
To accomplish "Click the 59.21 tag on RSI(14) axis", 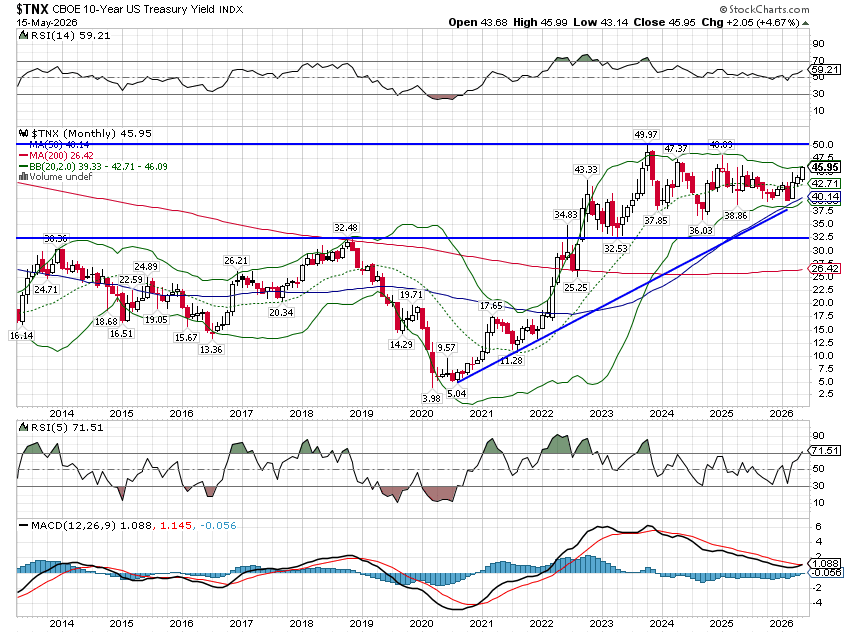I will point(826,69).
